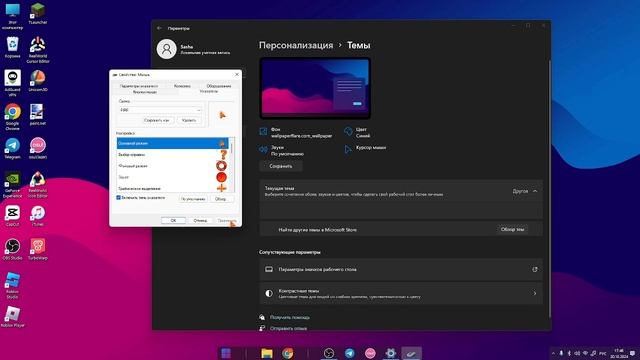Image resolution: width=640 pixels, height=360 pixels.
Task: Open Параметры значков рабочего стола
Action: 401,269
